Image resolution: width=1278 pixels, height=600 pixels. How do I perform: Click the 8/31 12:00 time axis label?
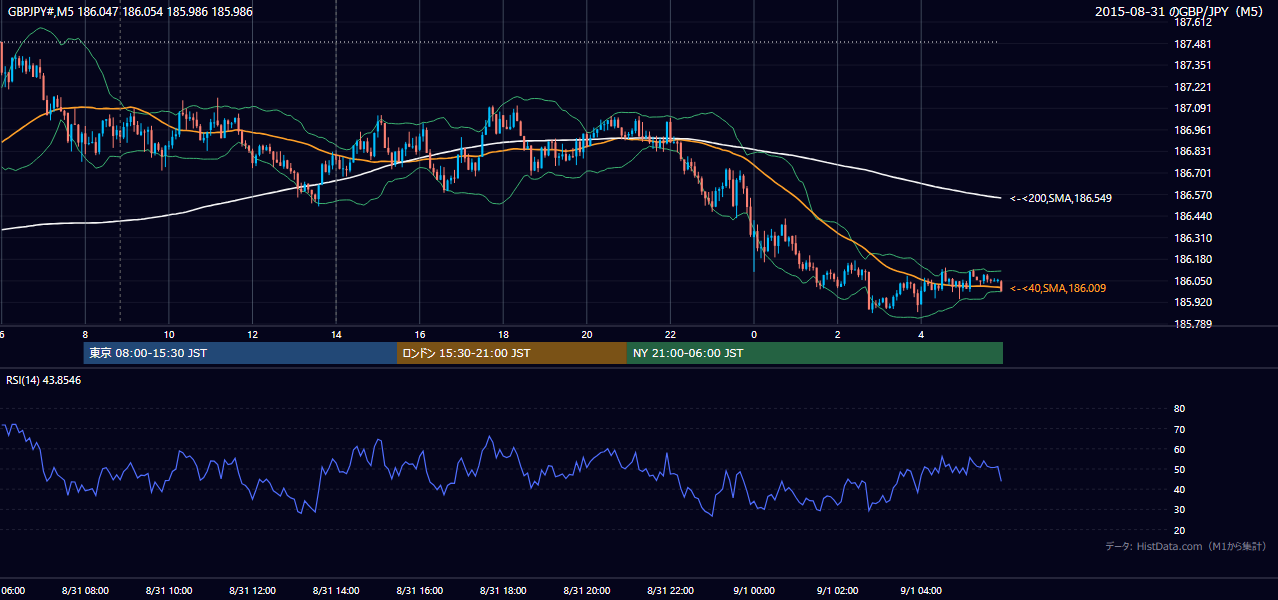click(252, 590)
